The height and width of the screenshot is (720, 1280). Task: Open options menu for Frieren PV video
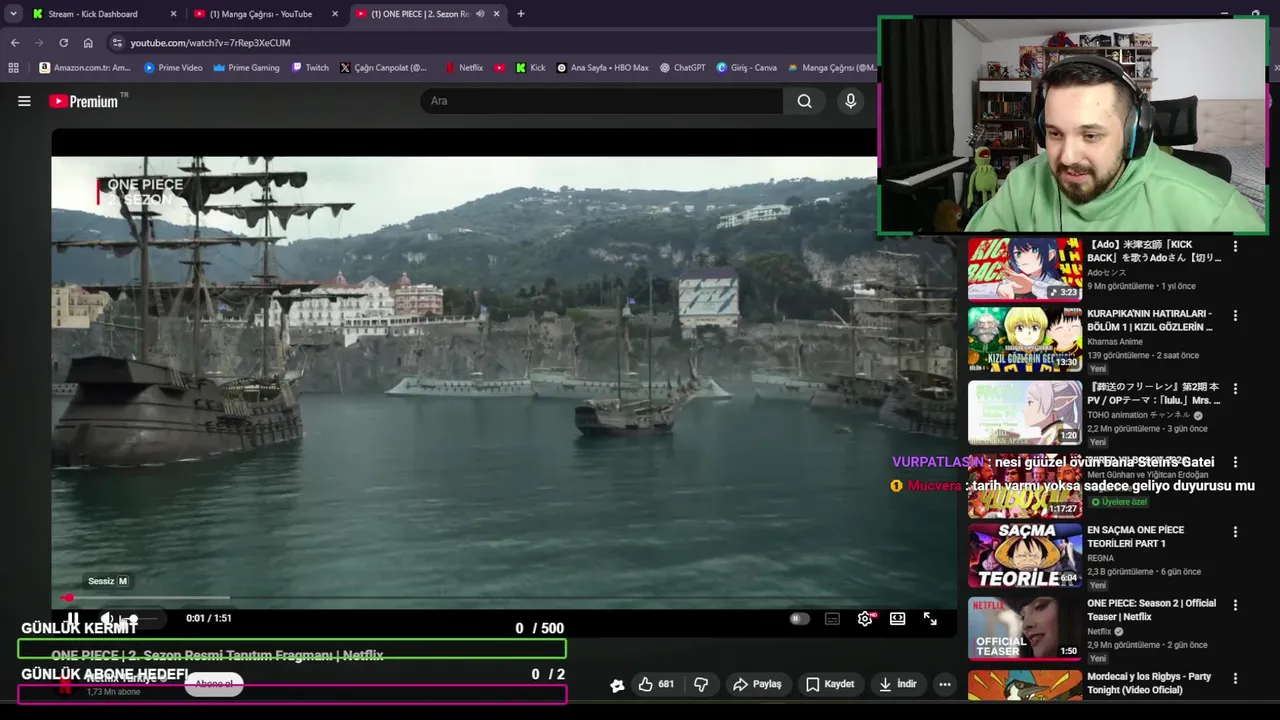pos(1235,389)
